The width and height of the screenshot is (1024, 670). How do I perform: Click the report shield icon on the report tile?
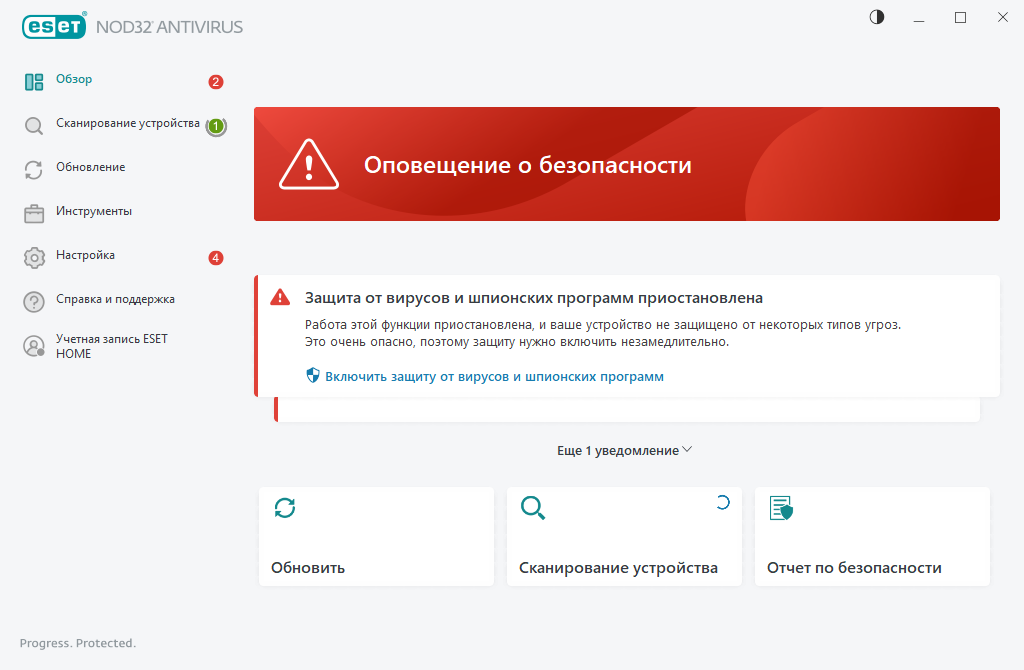[x=781, y=508]
